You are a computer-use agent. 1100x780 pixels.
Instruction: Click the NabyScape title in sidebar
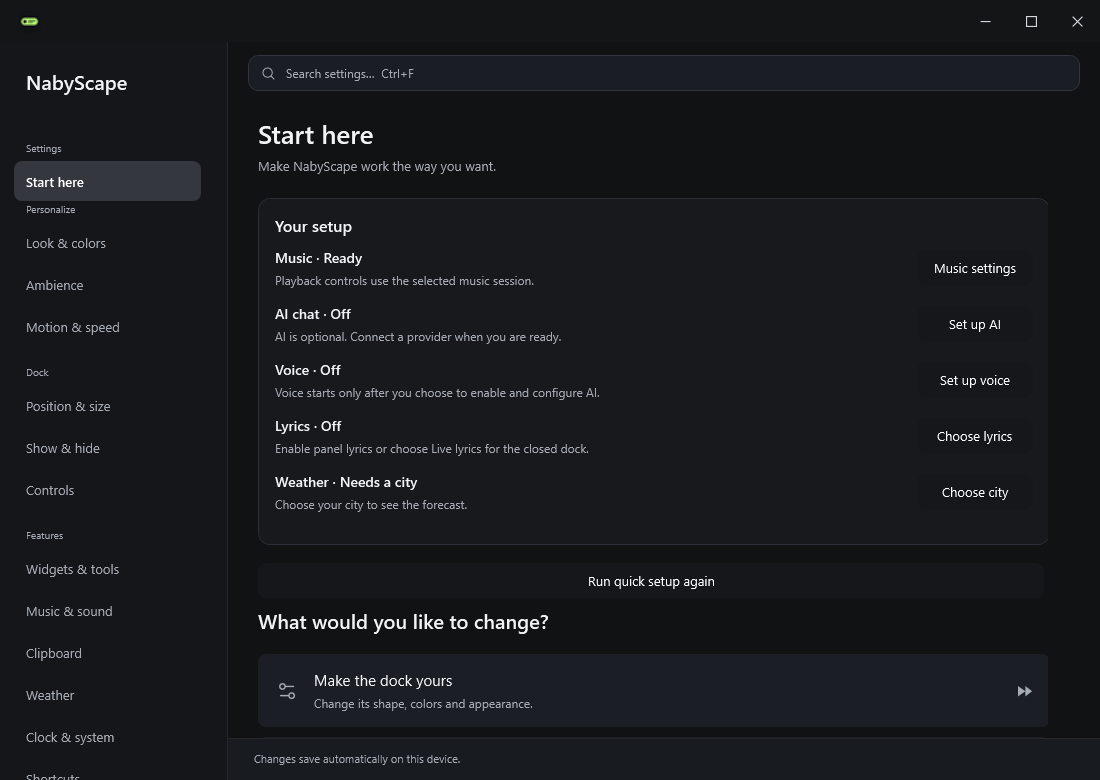point(76,83)
